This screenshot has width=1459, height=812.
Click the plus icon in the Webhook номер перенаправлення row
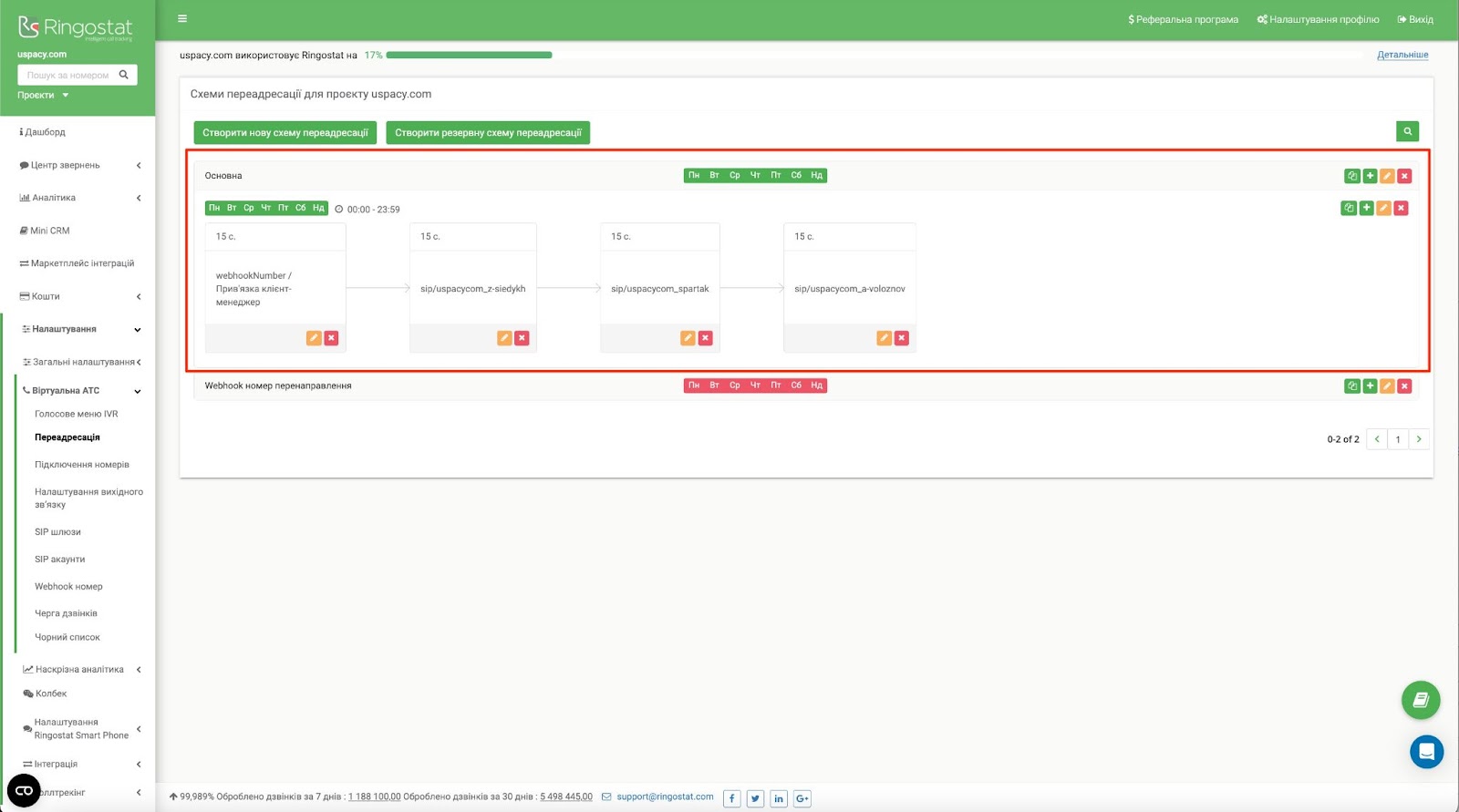[1370, 386]
